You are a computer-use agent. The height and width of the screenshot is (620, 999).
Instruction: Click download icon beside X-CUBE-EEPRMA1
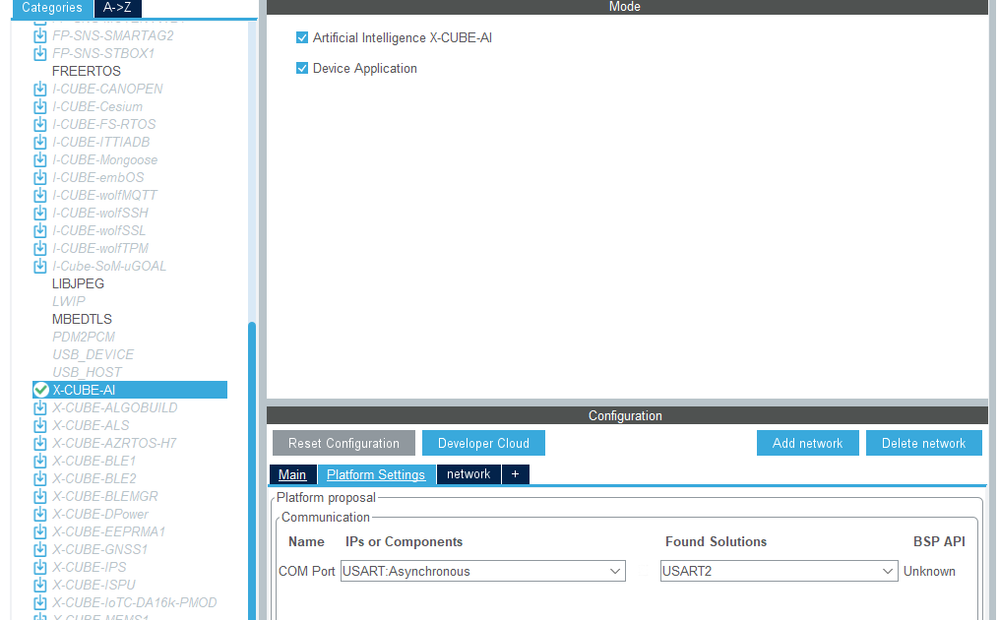tap(40, 531)
